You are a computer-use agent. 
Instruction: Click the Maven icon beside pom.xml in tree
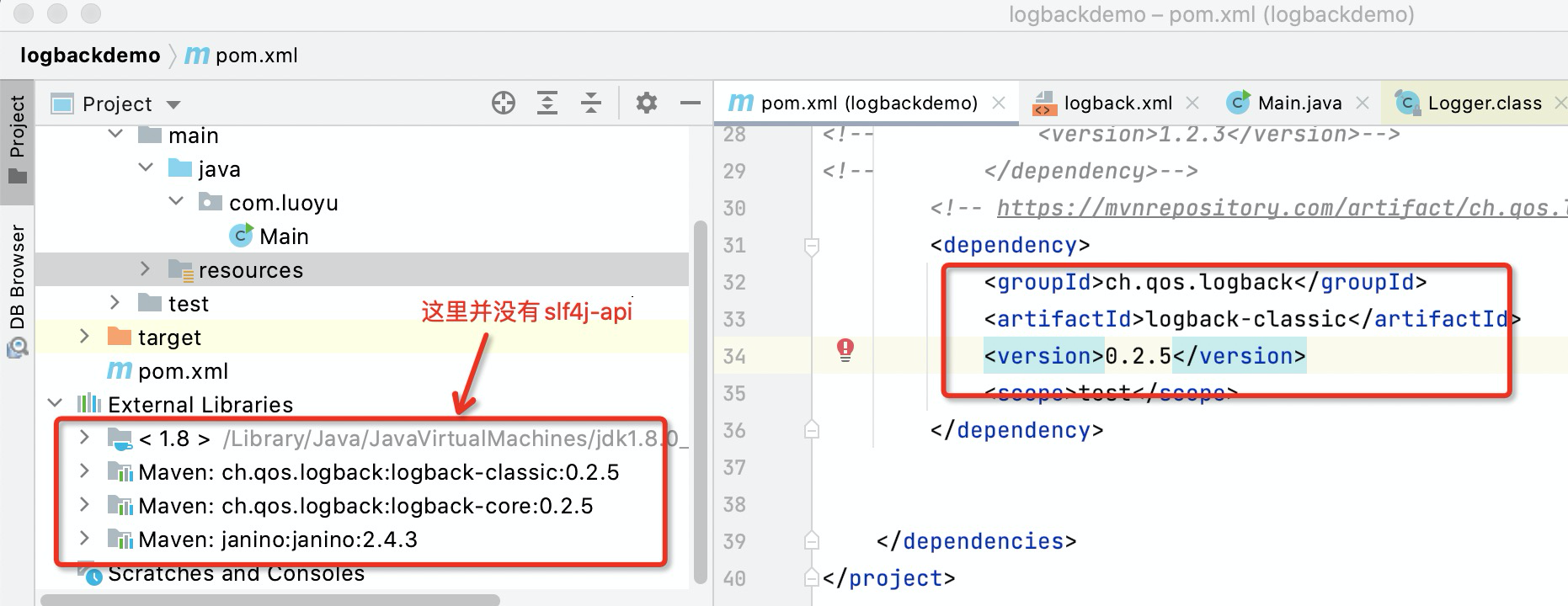point(120,370)
